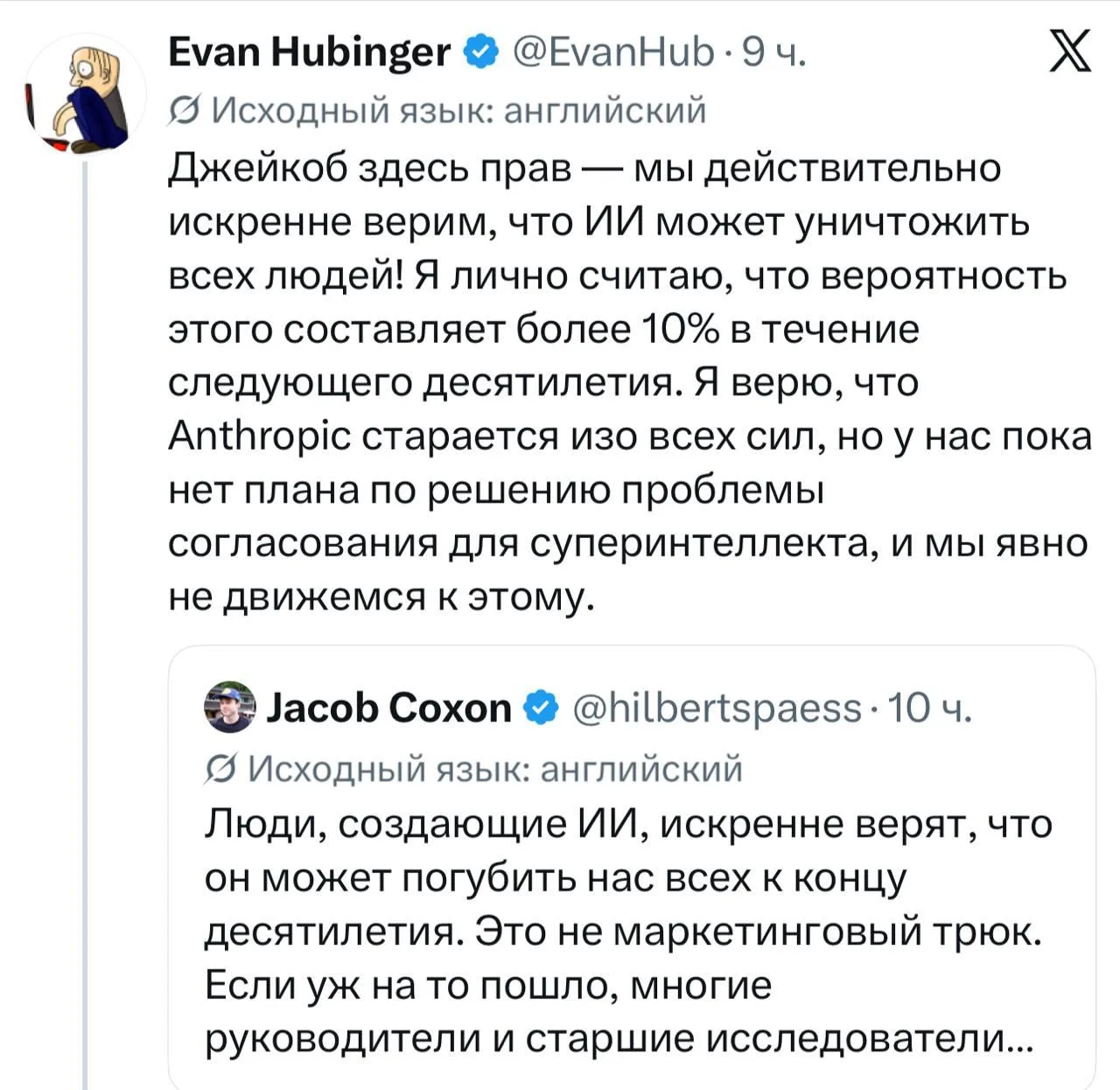Select the tweet text starting Джейкоб здесь прав
This screenshot has width=1120, height=1090.
pyautogui.click(x=629, y=382)
